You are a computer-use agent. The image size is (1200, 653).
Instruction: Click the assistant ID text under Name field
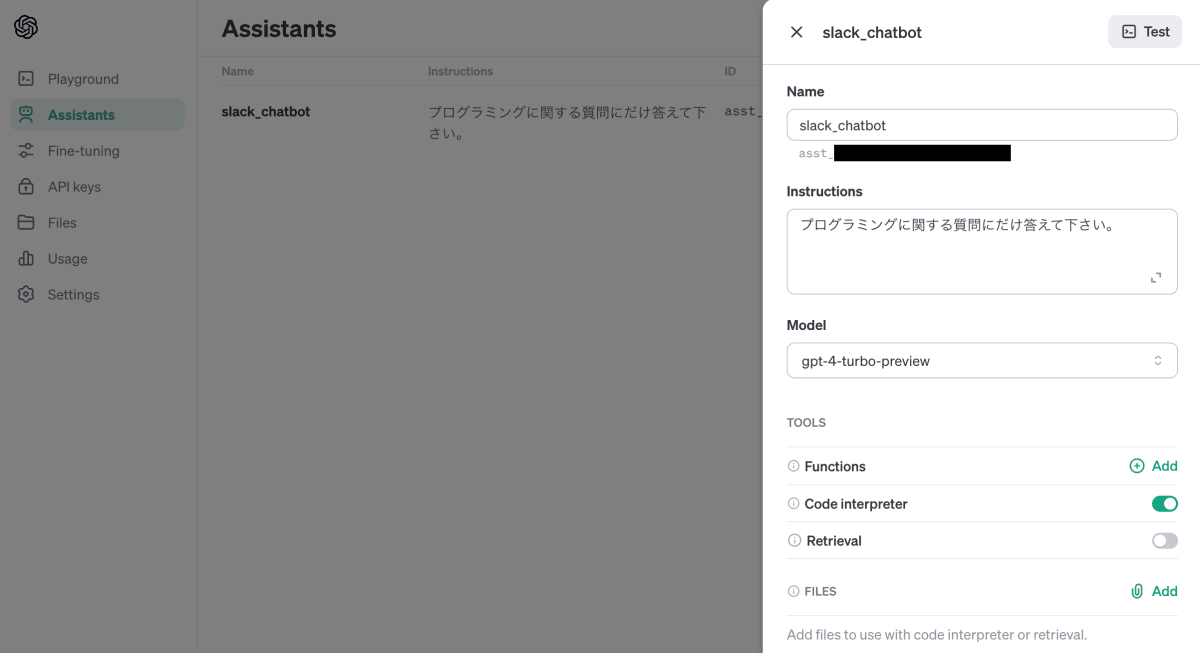tap(904, 153)
